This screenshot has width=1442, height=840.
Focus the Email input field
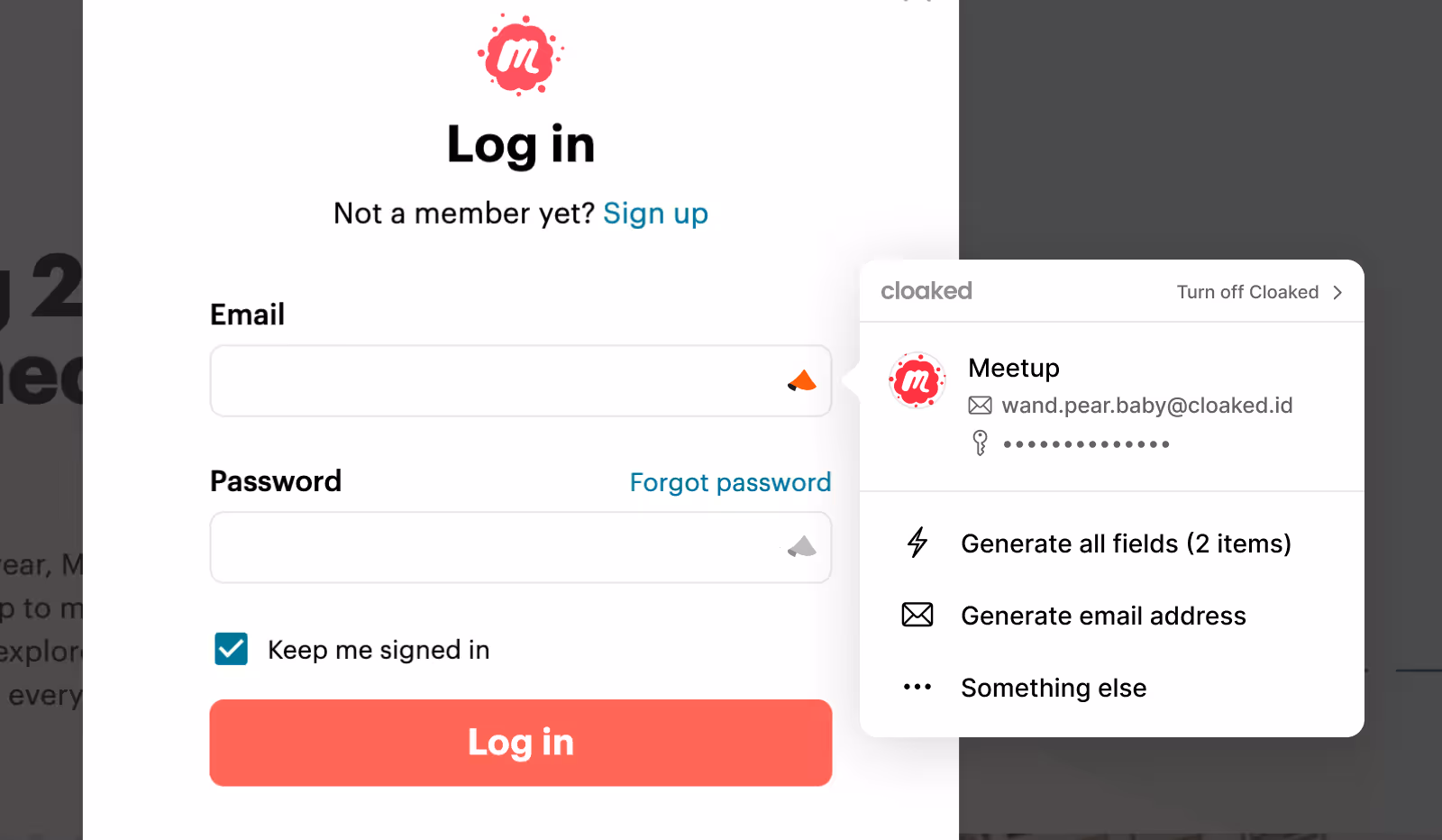coord(521,380)
